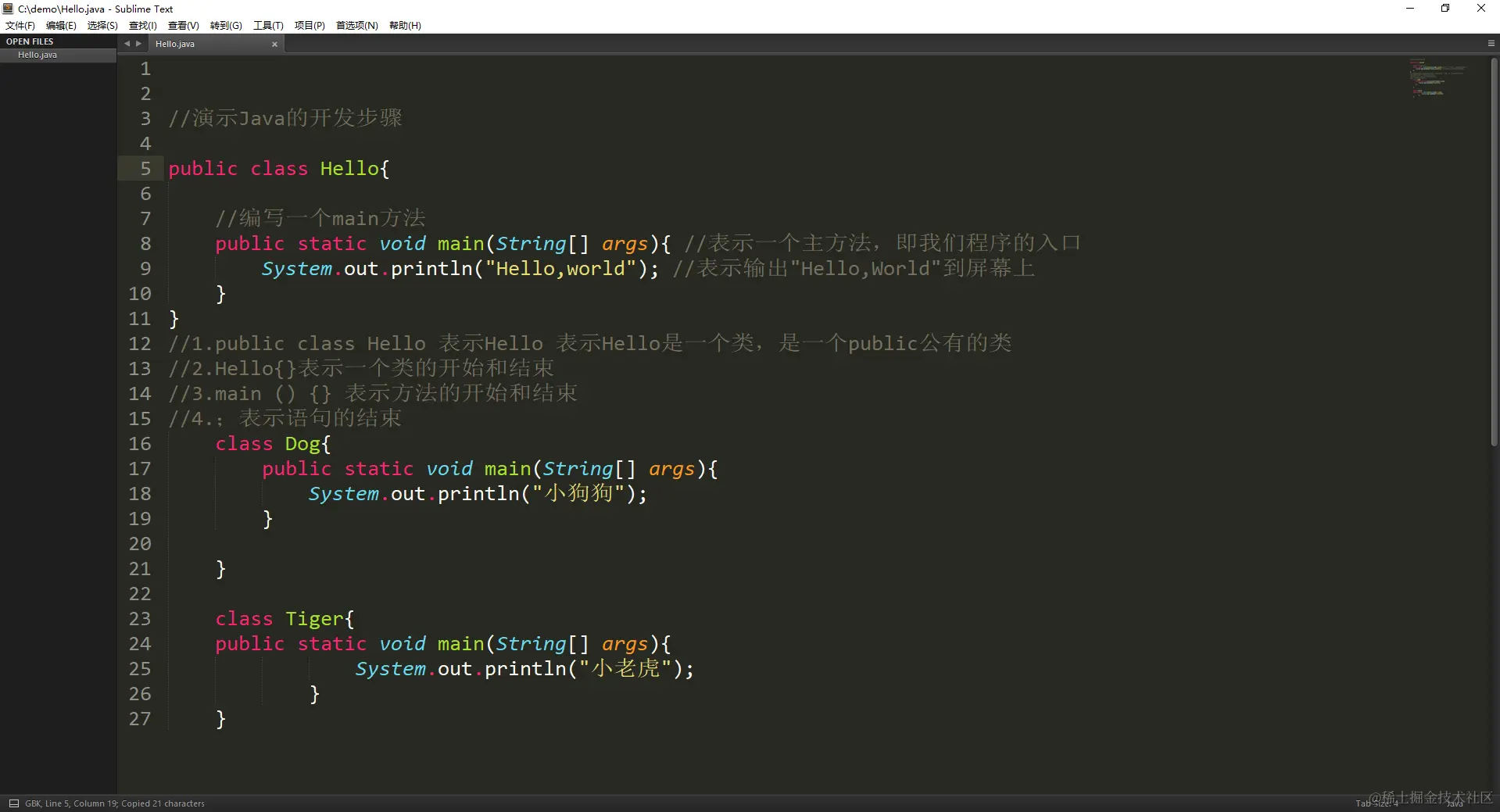Click the minimap code preview
Screen dimensions: 1500x812
tap(1437, 77)
